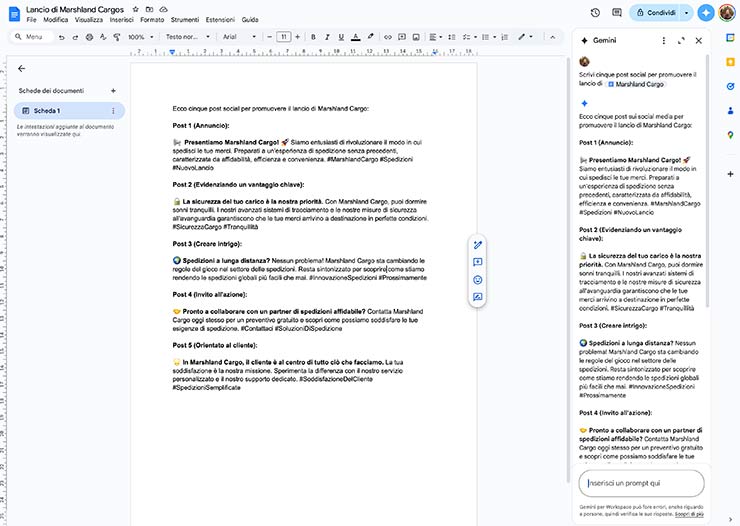Add a new document tab

113,91
